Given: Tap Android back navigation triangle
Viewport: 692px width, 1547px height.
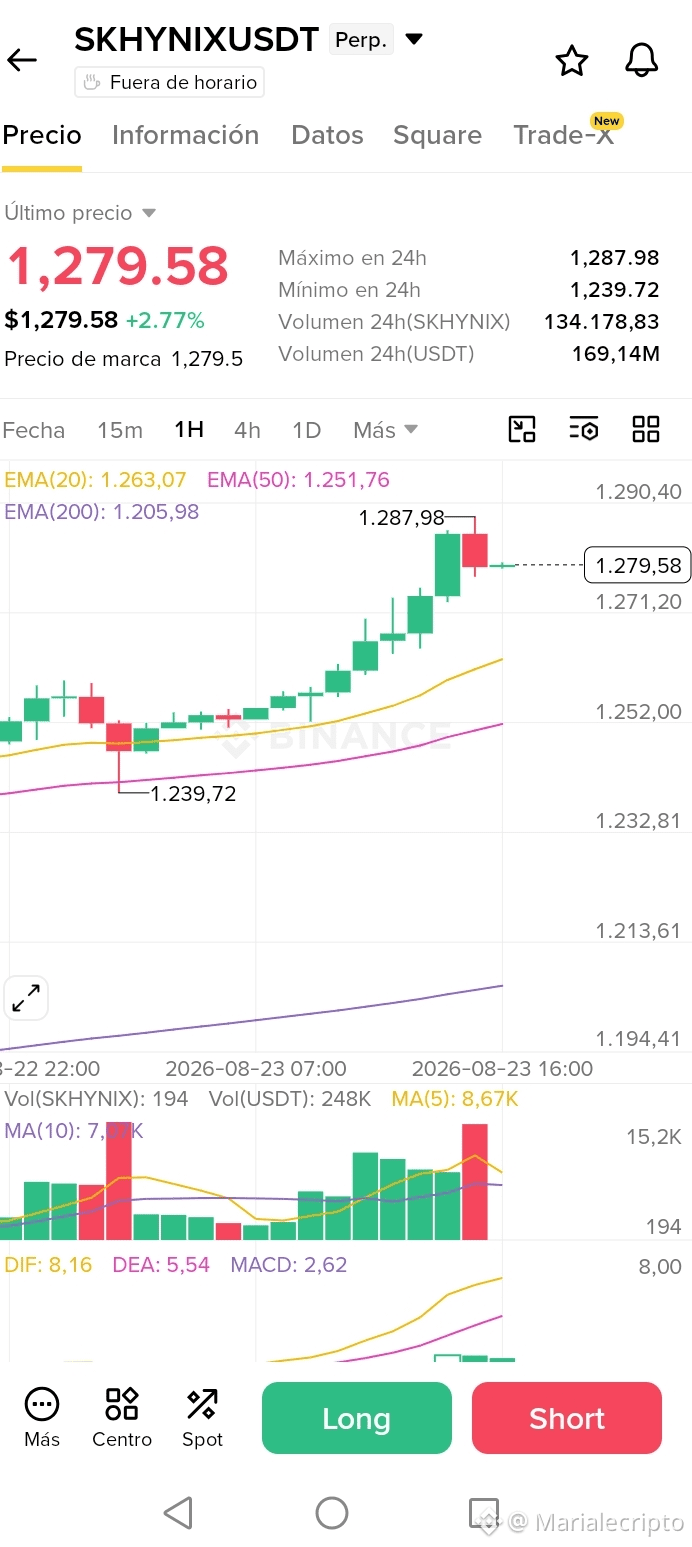Looking at the screenshot, I should coord(178,1513).
